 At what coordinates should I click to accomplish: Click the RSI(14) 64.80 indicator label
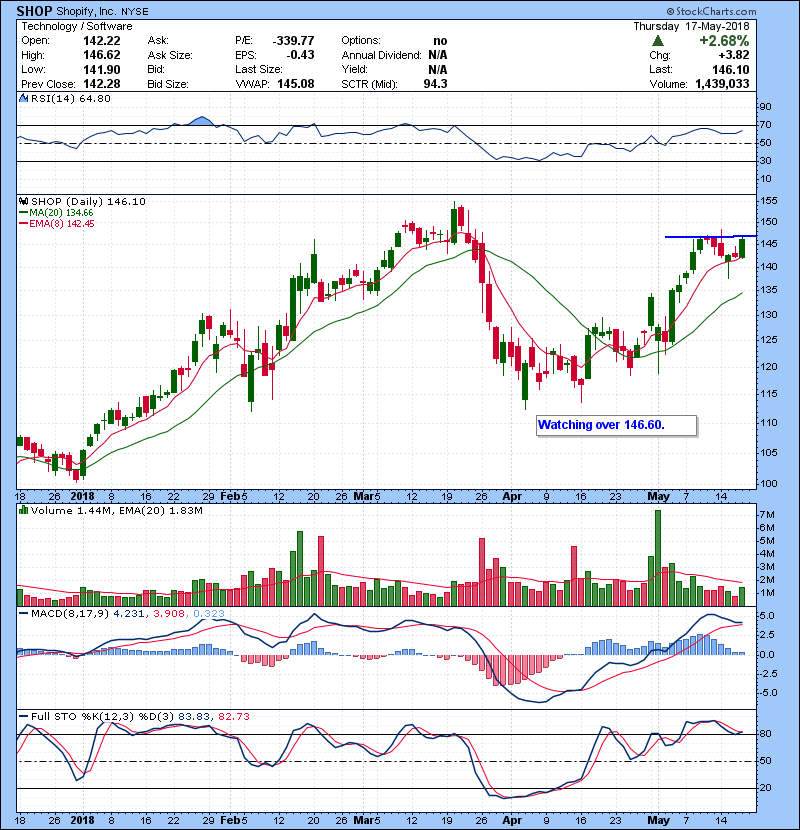pyautogui.click(x=71, y=98)
